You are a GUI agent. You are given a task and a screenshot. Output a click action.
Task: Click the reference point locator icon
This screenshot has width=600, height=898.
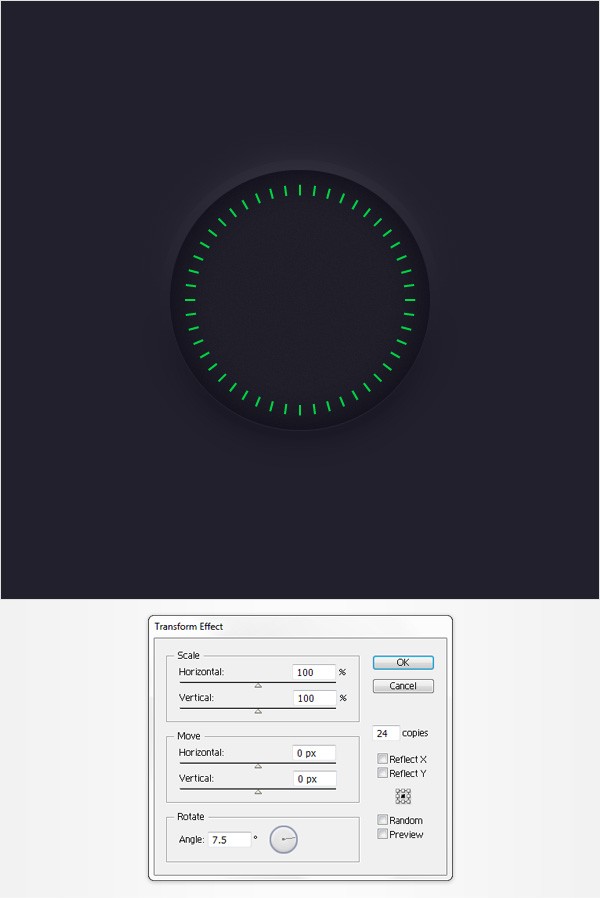403,797
